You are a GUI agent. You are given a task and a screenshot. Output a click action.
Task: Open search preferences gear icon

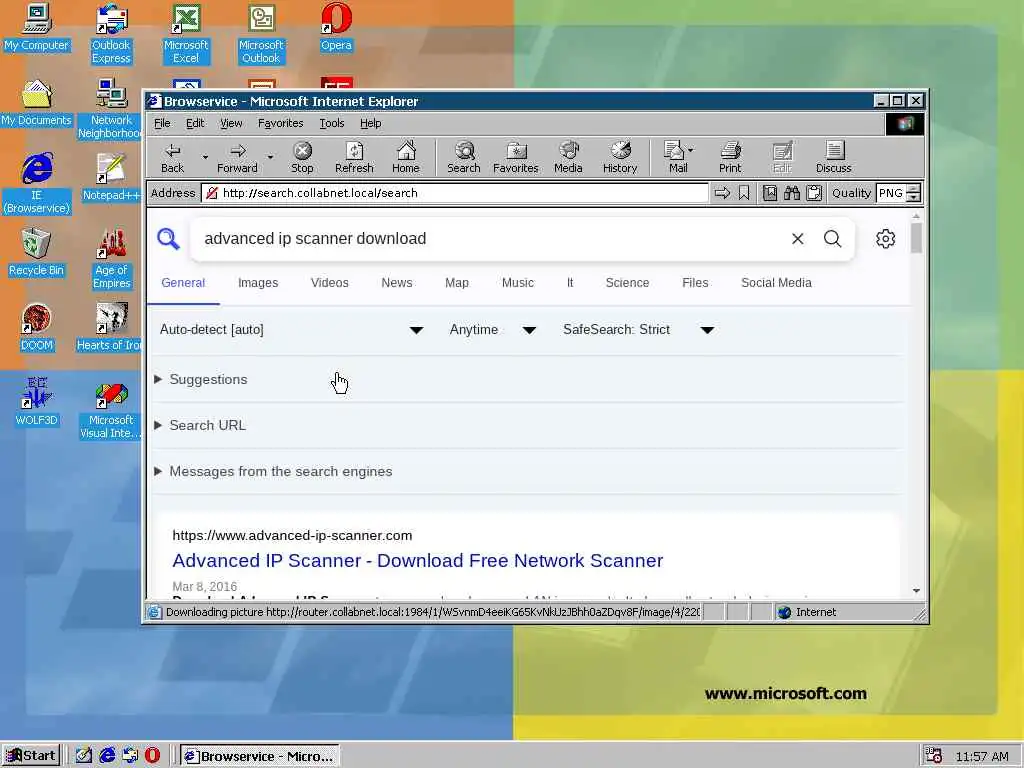[886, 238]
